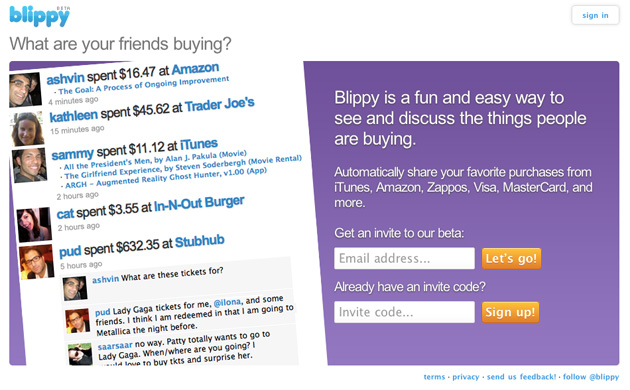Open the privacy link
This screenshot has height=390, width=630.
[466, 377]
